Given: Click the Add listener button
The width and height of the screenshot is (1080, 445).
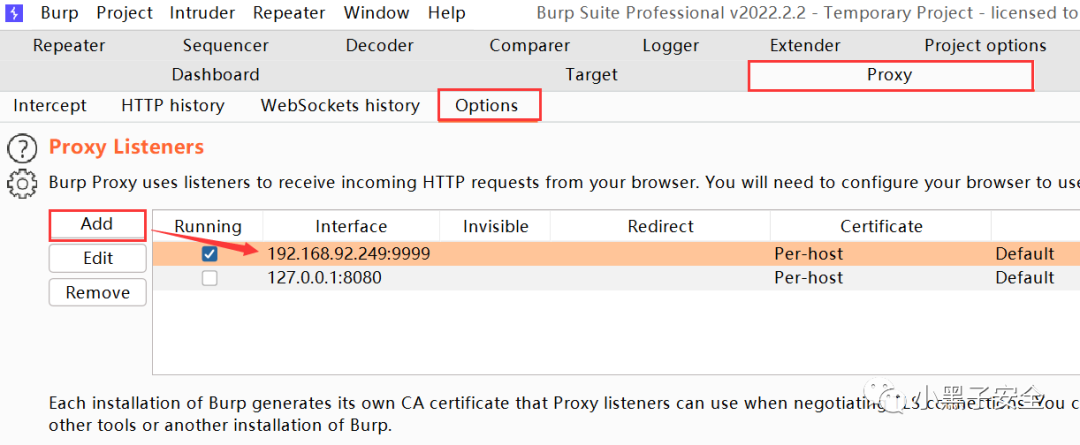Looking at the screenshot, I should pyautogui.click(x=97, y=225).
